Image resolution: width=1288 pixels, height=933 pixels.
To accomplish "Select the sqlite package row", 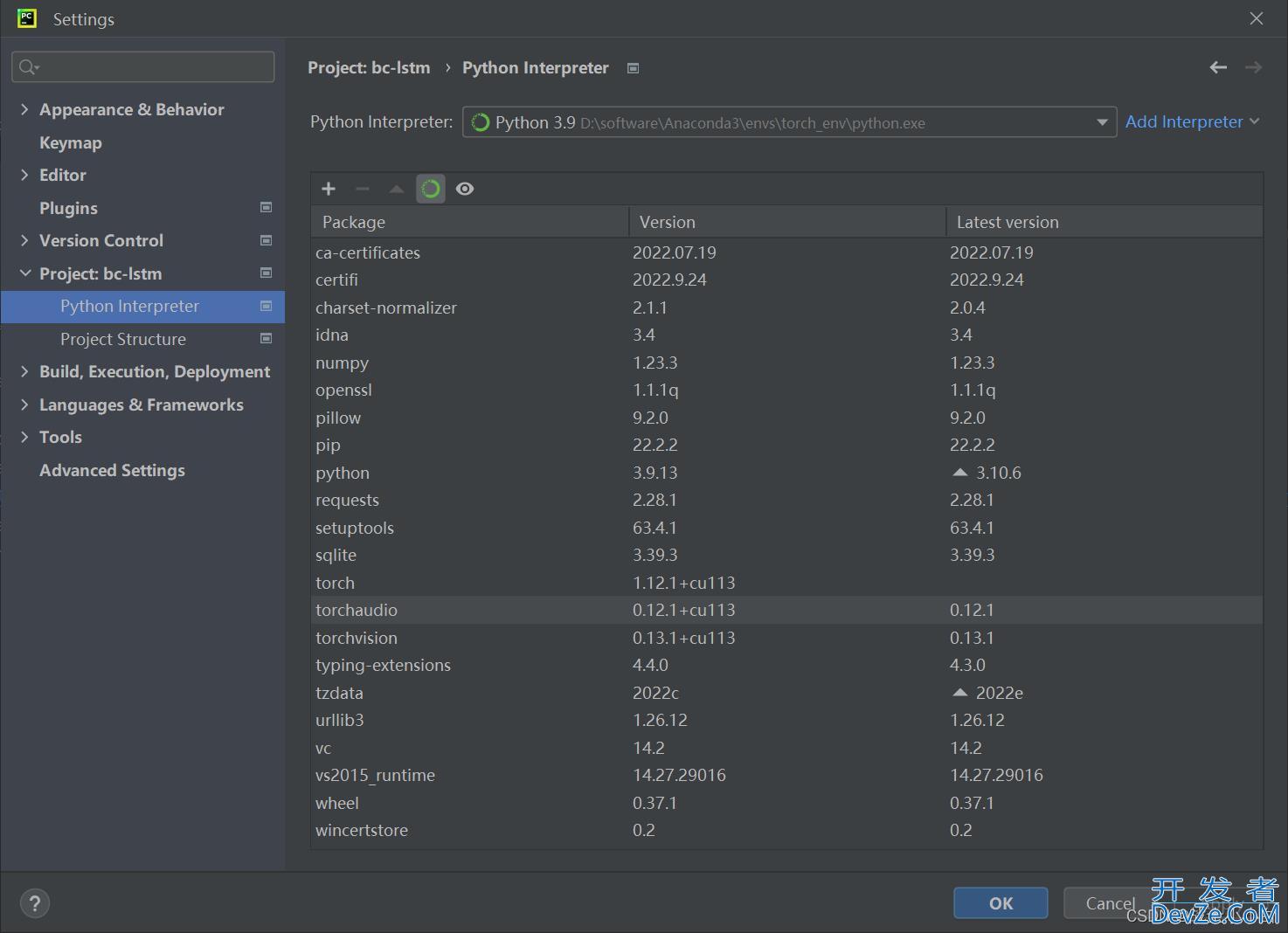I will (x=787, y=555).
